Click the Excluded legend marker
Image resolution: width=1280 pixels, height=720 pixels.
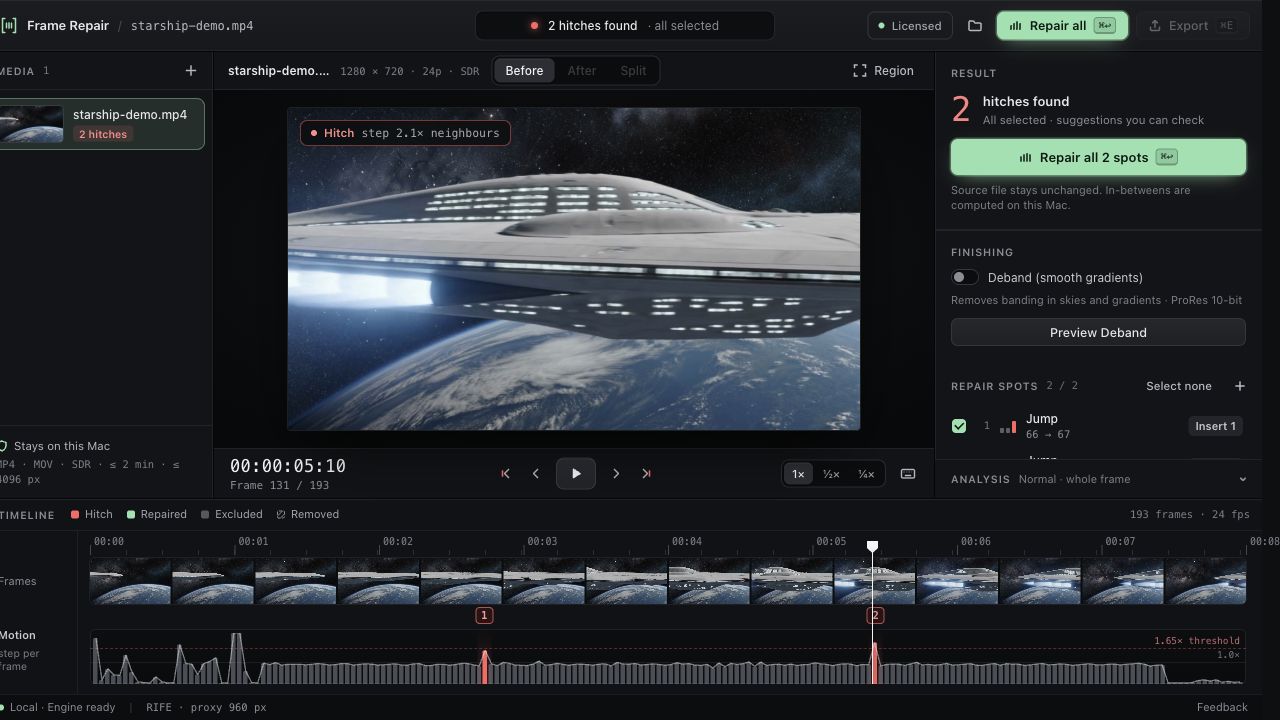coord(205,515)
